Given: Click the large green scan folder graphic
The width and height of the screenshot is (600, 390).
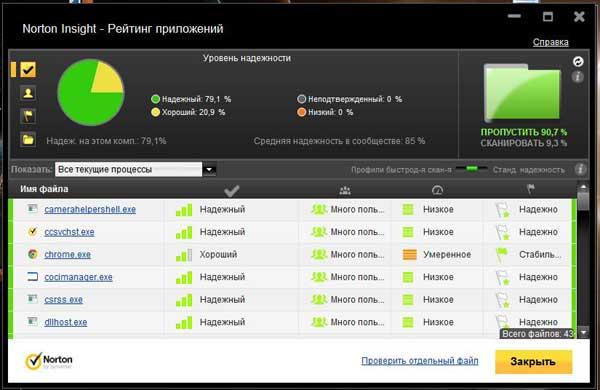Looking at the screenshot, I should [522, 92].
